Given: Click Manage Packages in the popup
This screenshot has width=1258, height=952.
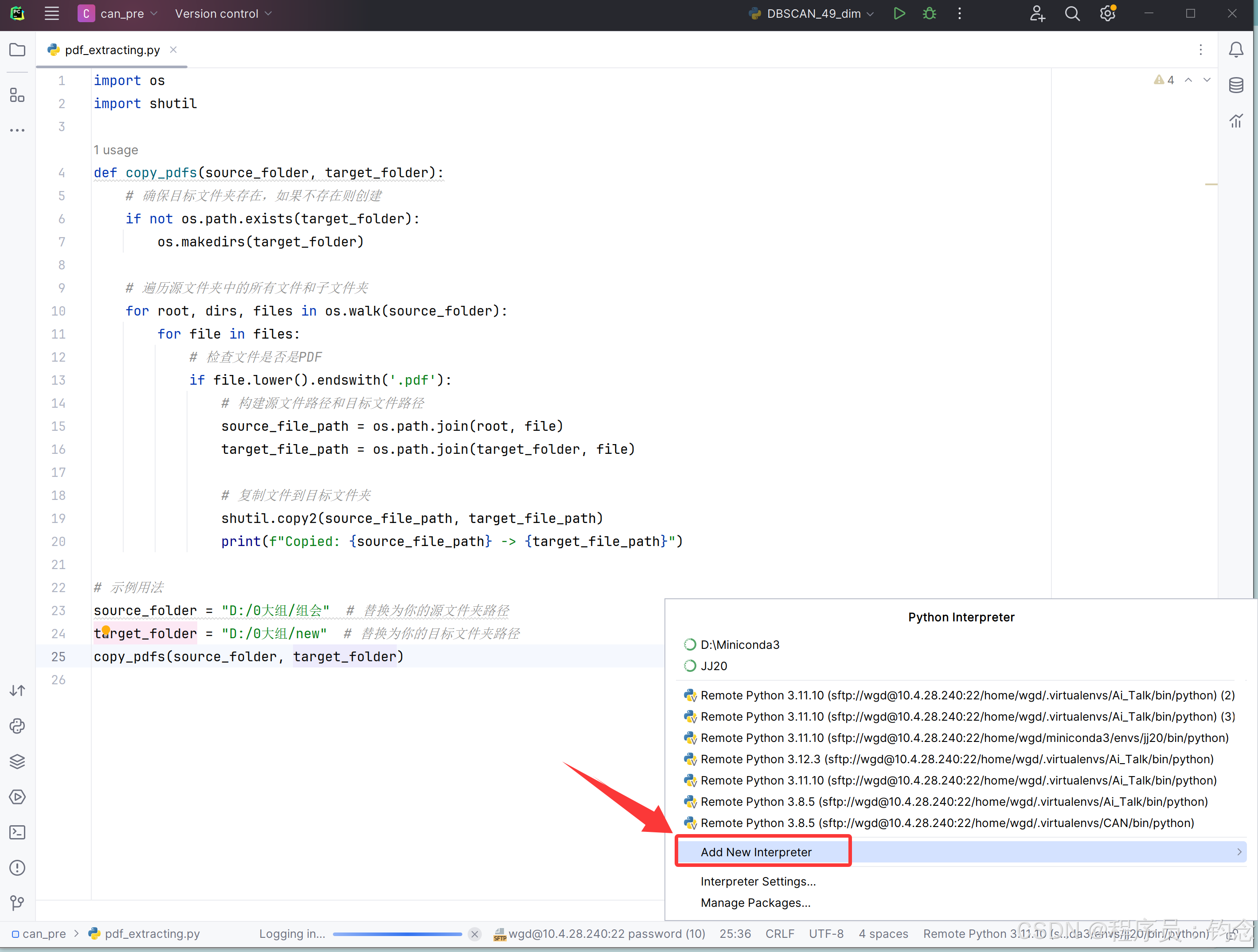Looking at the screenshot, I should (x=755, y=902).
